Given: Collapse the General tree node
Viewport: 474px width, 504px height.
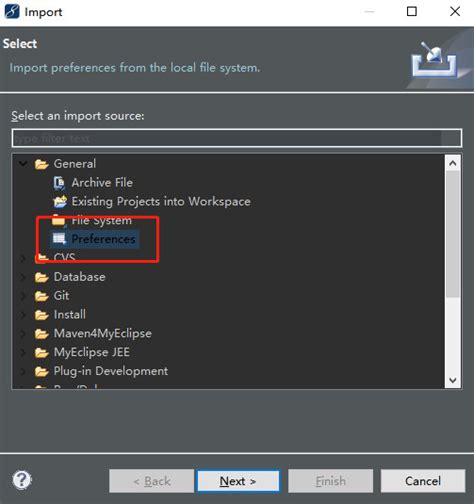Looking at the screenshot, I should coord(23,164).
